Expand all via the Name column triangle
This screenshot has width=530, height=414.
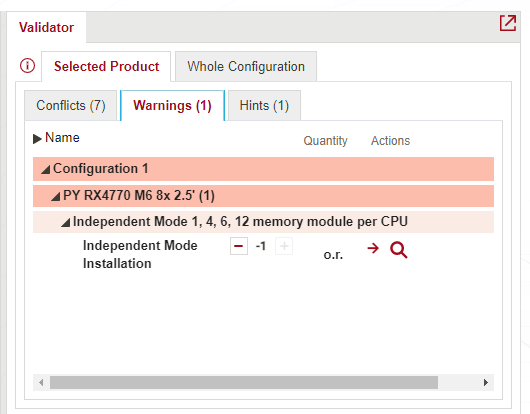tap(37, 139)
